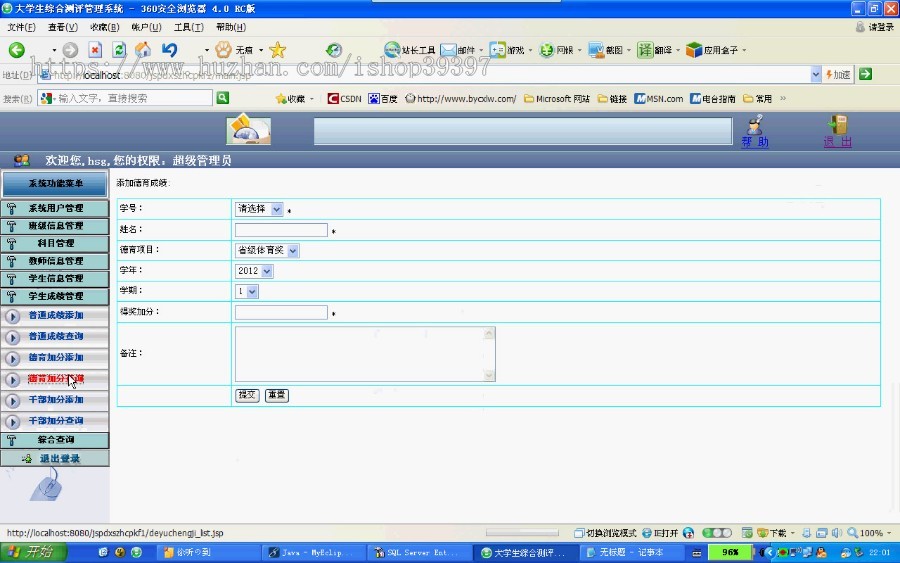Click the green Go arrow beside address bar

pos(866,74)
